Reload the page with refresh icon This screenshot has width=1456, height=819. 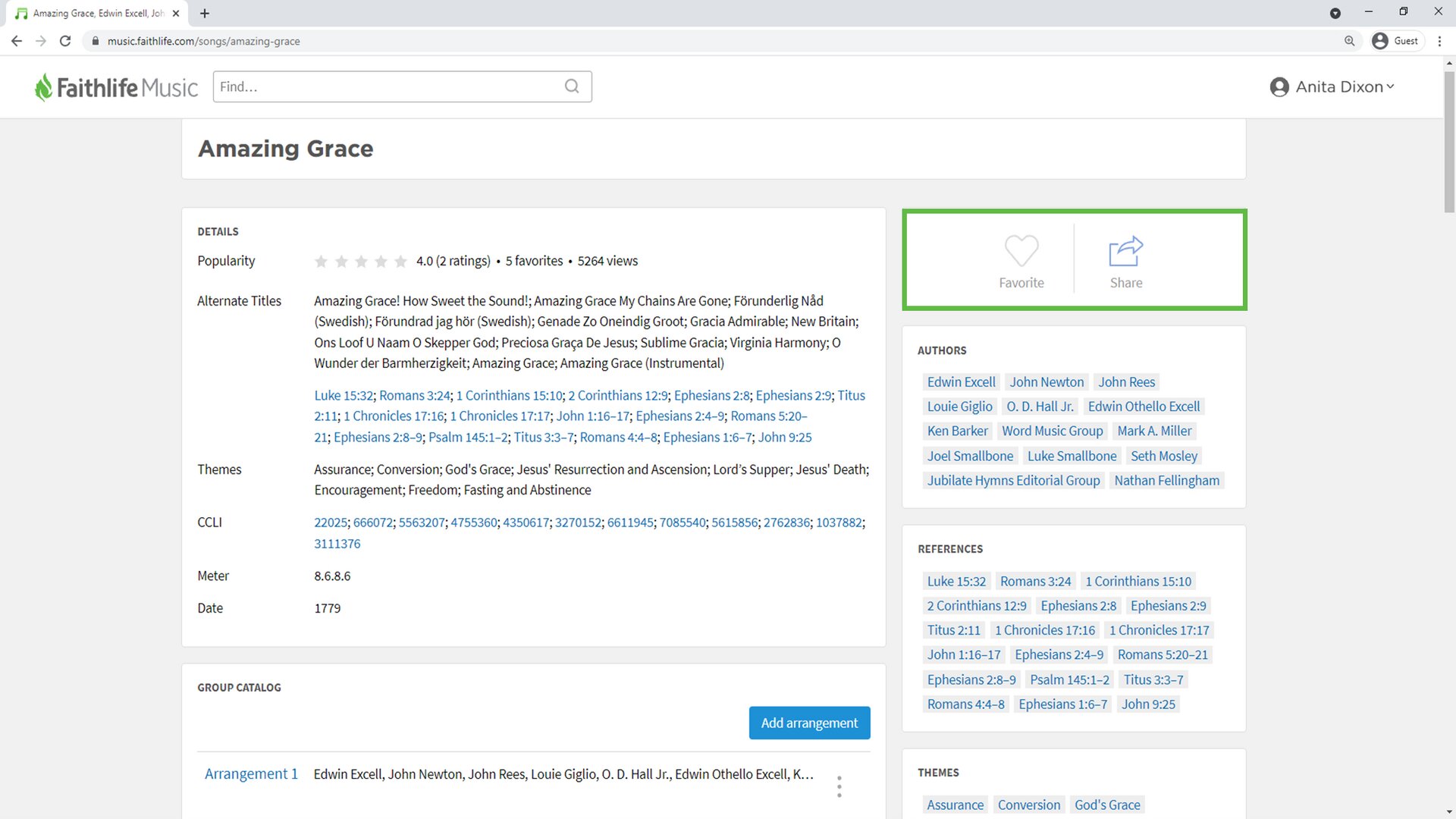pos(65,41)
